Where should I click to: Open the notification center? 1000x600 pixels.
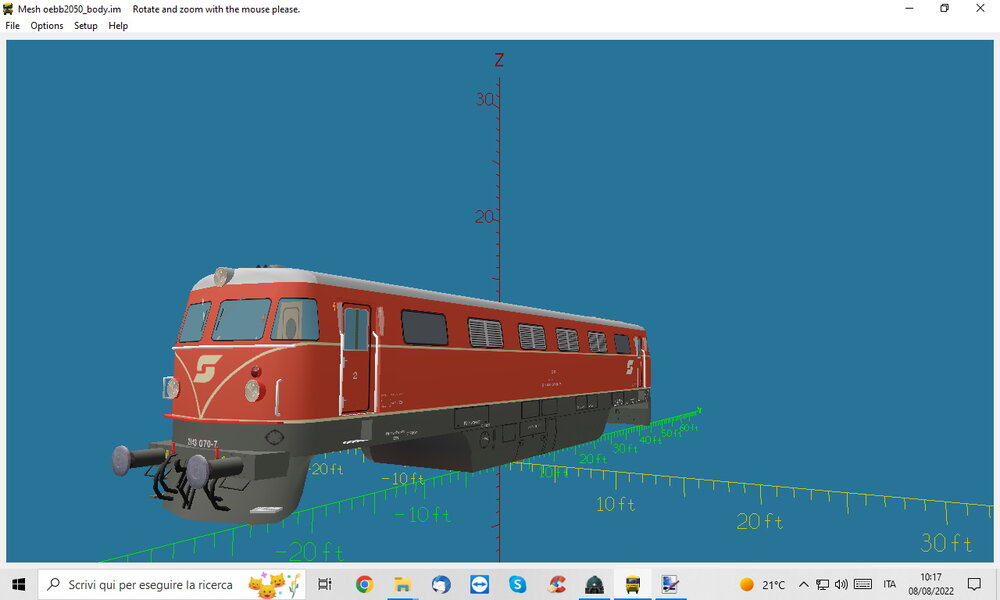974,584
